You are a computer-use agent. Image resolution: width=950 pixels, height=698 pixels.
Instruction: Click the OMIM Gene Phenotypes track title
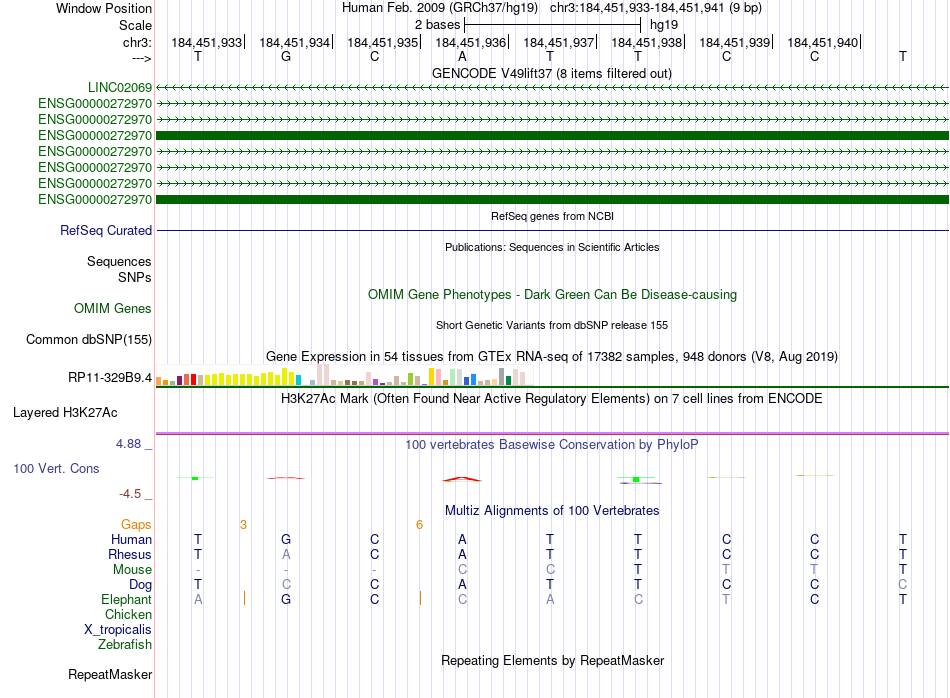tap(552, 294)
